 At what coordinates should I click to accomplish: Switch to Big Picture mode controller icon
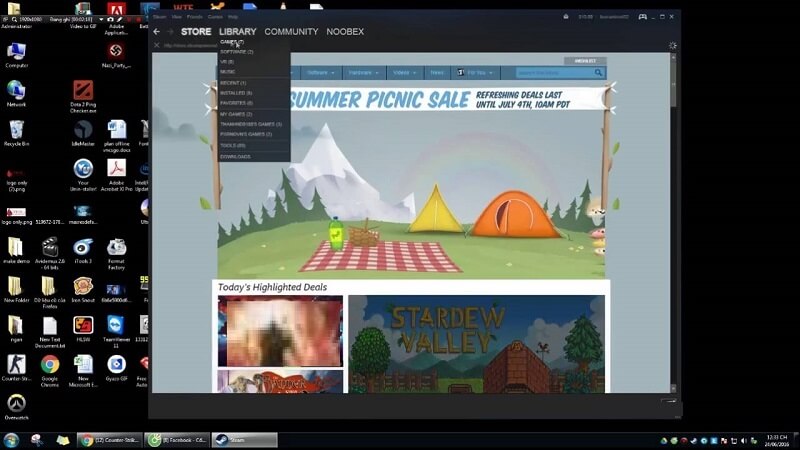click(x=642, y=17)
